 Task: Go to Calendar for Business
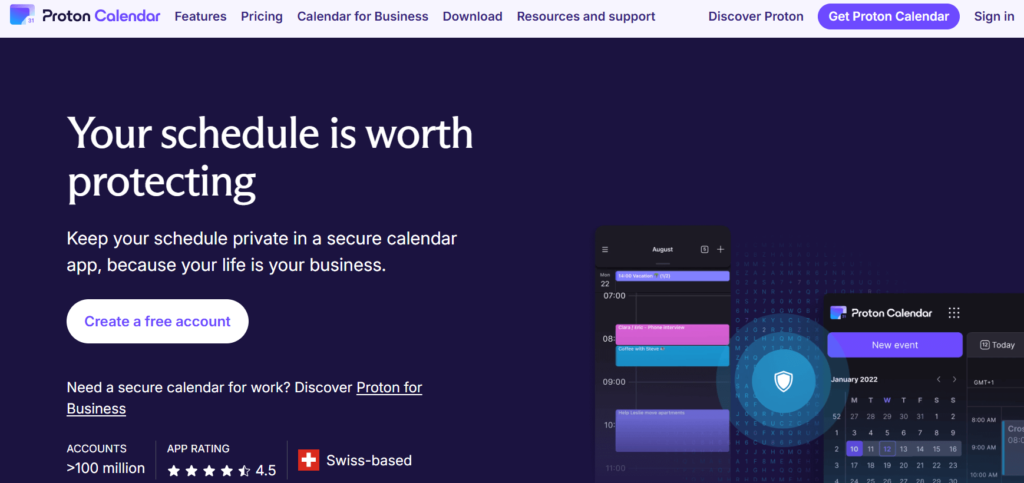click(362, 16)
